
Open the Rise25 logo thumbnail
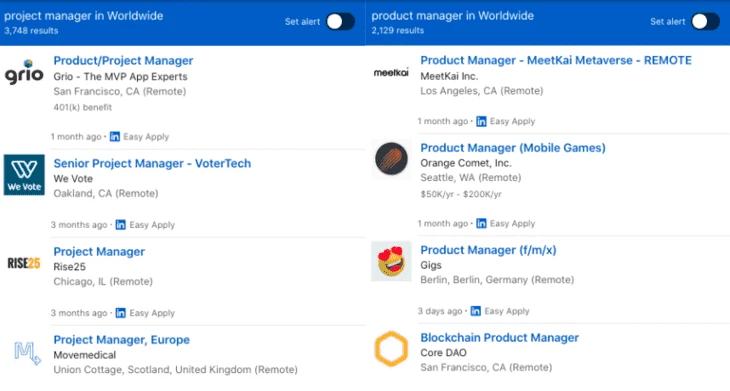[24, 263]
